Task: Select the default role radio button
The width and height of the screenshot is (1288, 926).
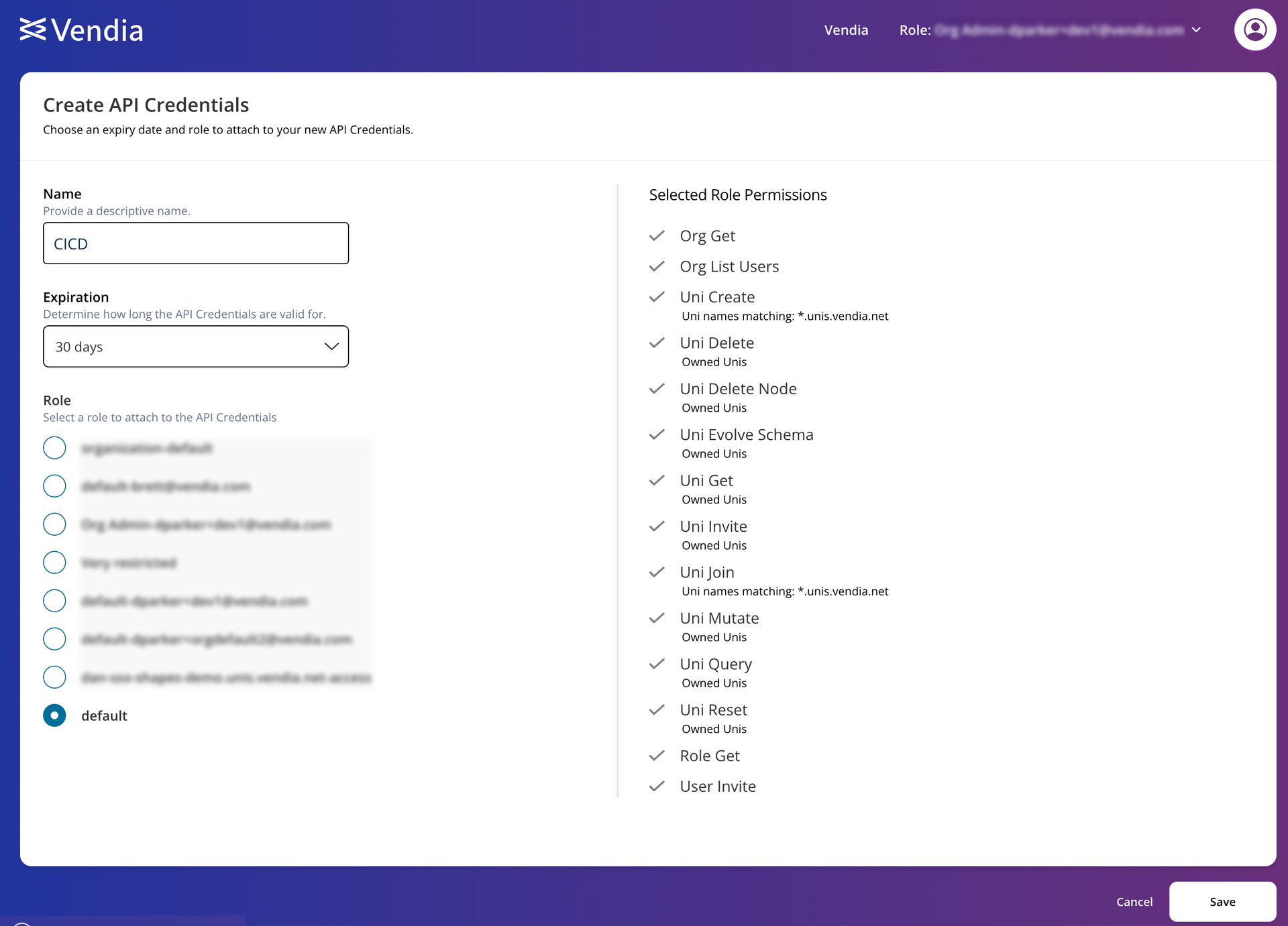Action: (x=54, y=715)
